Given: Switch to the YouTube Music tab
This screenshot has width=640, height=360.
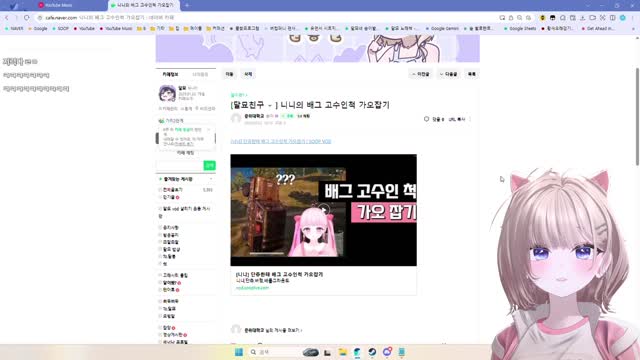Looking at the screenshot, I should pos(58,5).
